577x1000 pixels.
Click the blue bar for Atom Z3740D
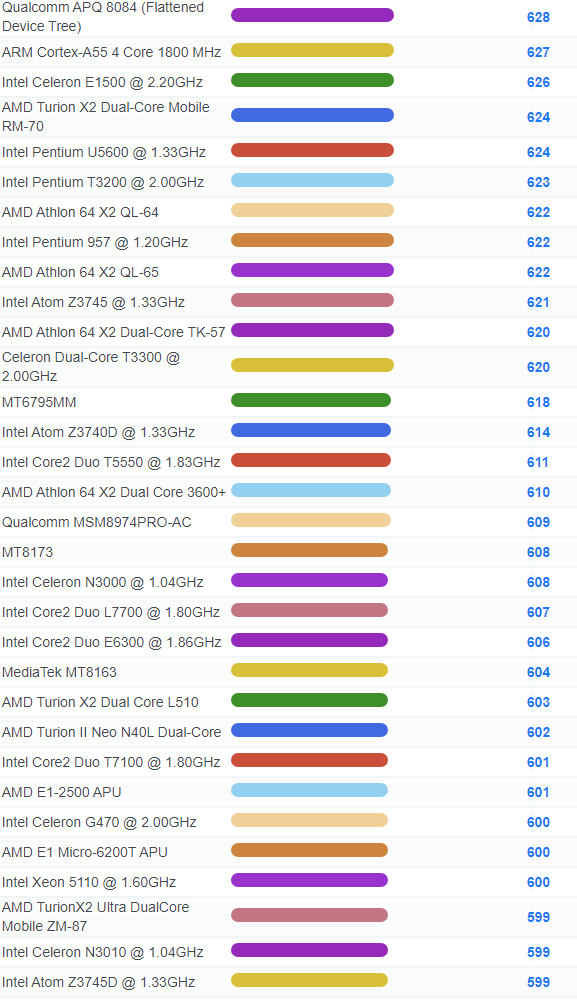(x=310, y=430)
